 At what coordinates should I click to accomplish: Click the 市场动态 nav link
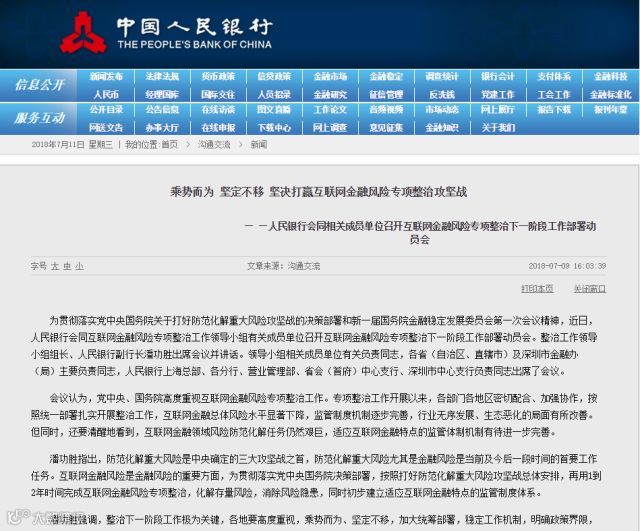click(442, 109)
